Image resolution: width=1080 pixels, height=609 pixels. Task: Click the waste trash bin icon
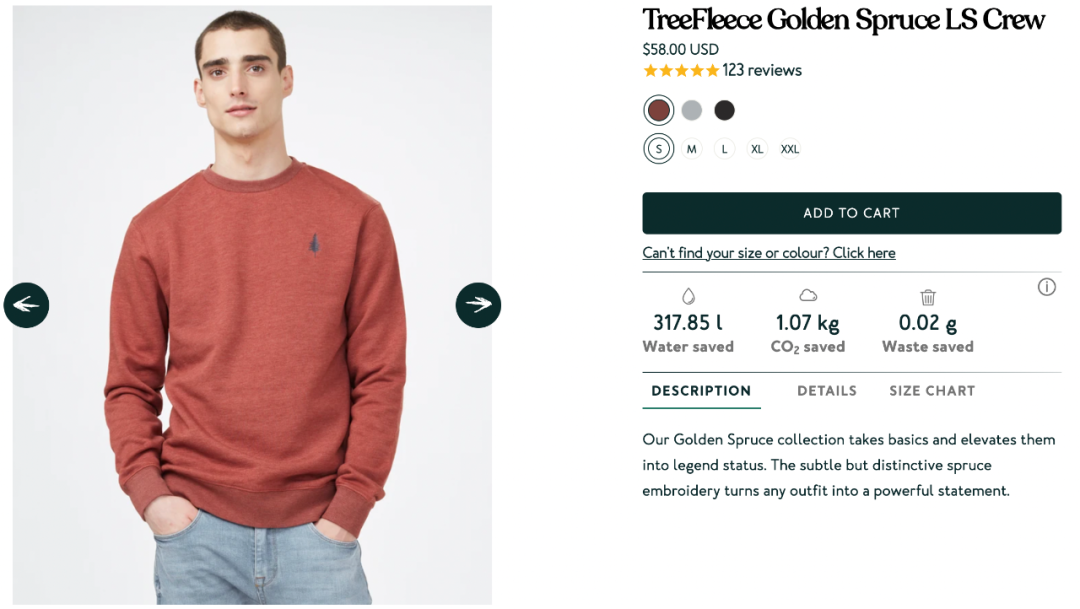click(928, 297)
